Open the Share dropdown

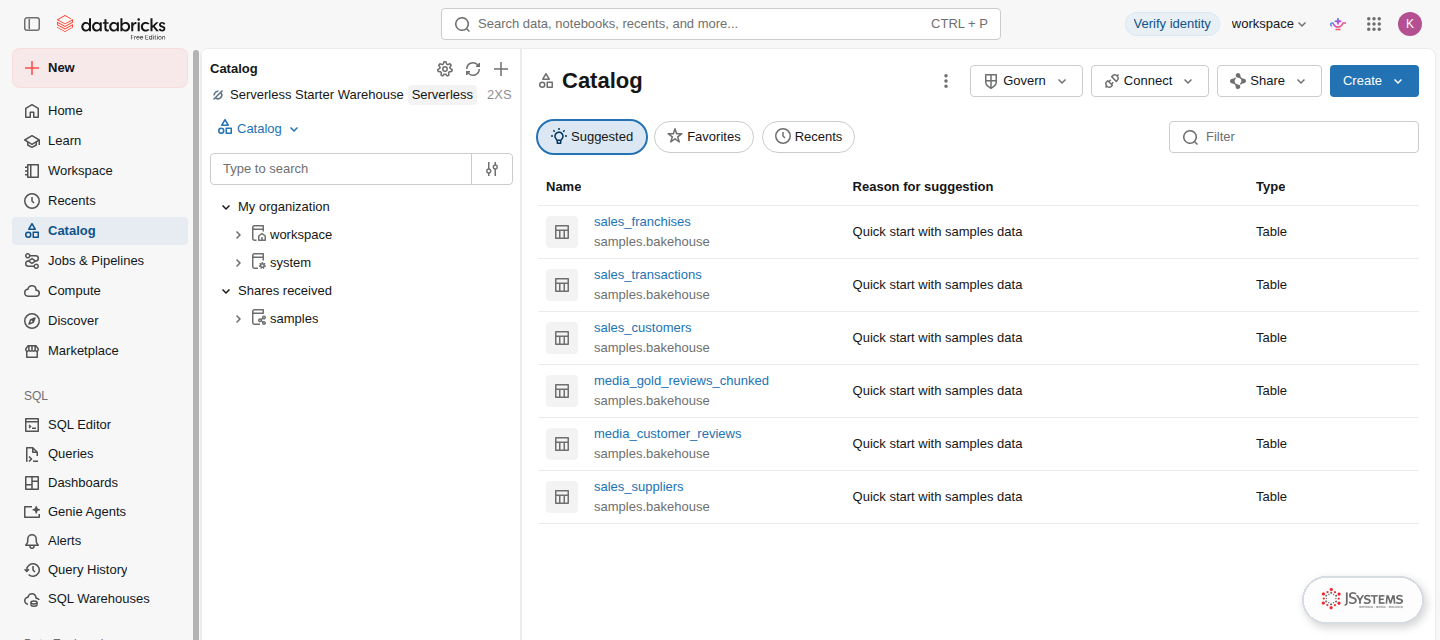1269,81
